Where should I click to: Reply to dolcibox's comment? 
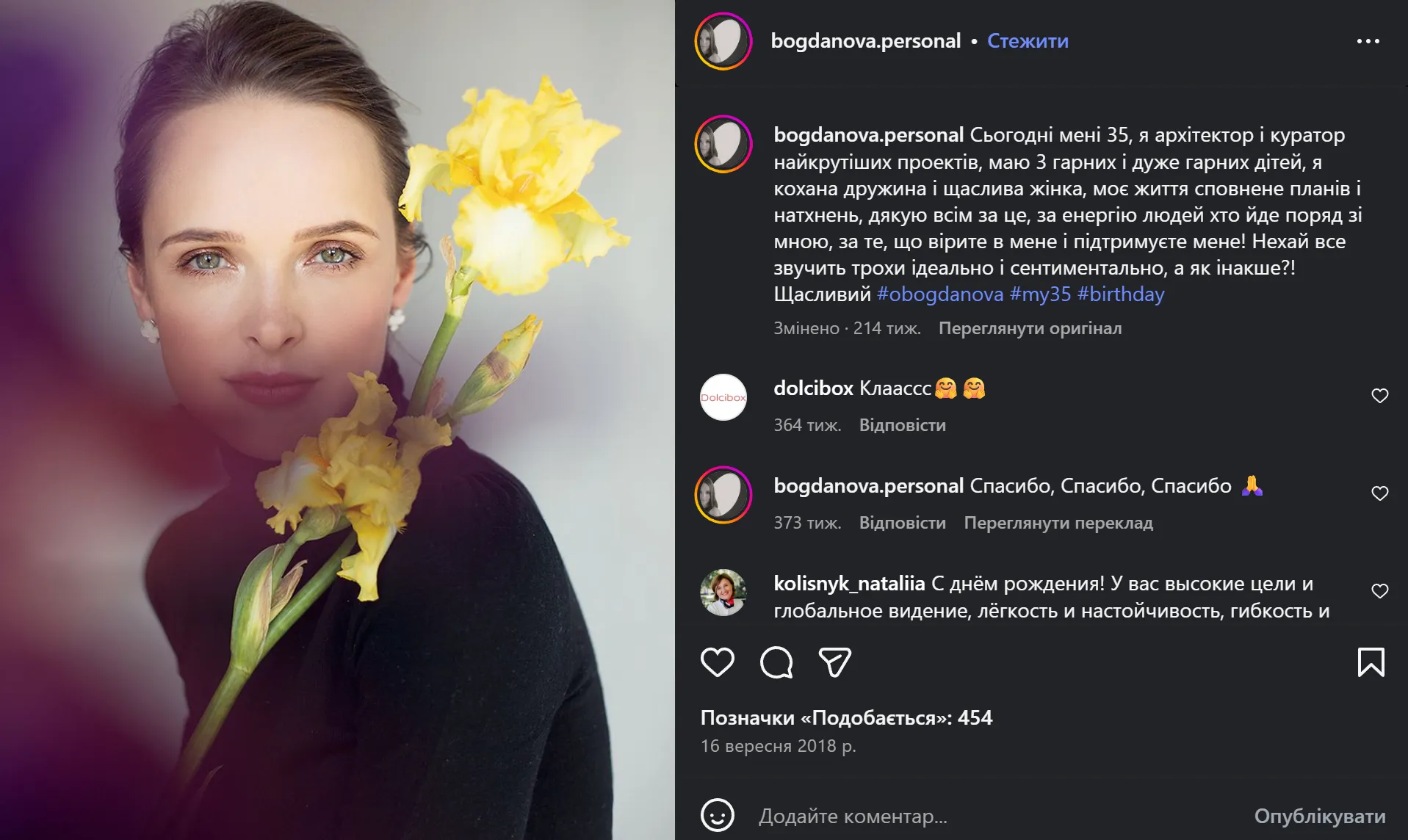(902, 425)
